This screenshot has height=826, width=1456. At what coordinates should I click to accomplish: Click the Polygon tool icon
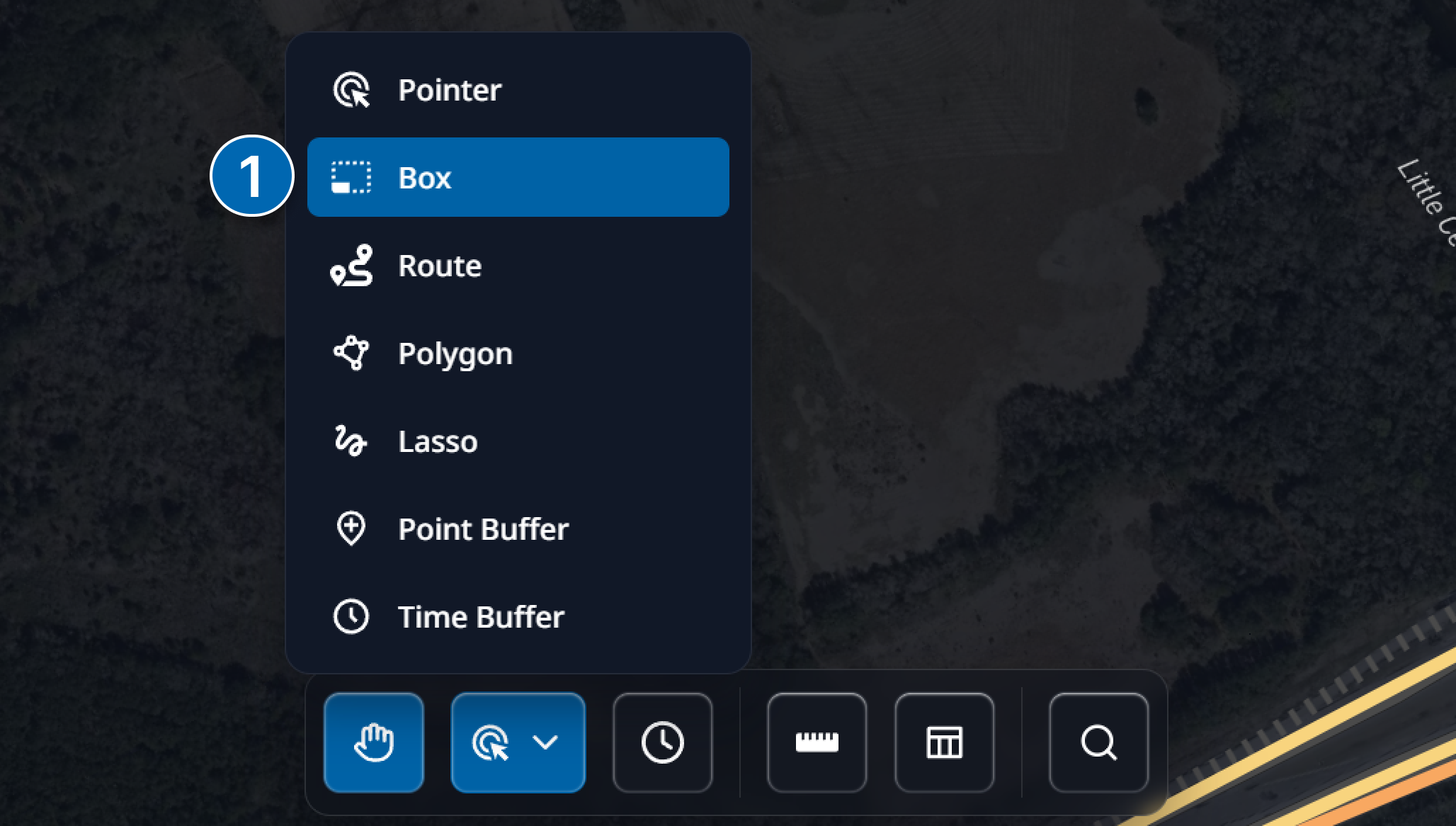pyautogui.click(x=351, y=353)
